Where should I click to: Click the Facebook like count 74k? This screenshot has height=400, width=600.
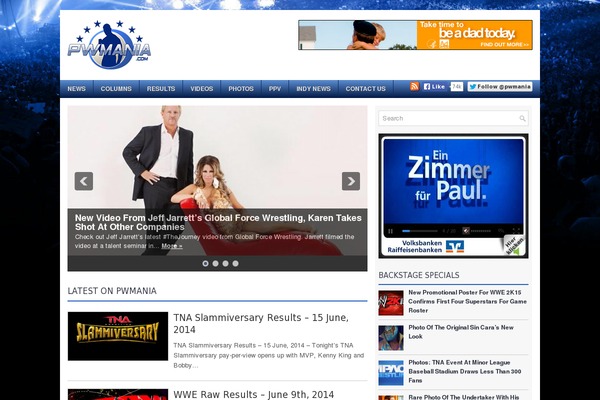tap(456, 87)
